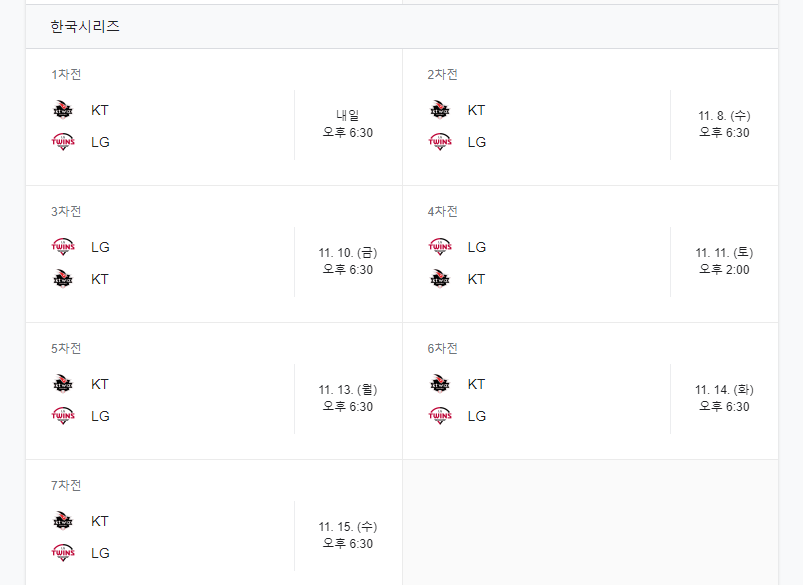Screen dimensions: 803x585
Task: Click the LG Twins logo in Game 7
Action: point(62,553)
